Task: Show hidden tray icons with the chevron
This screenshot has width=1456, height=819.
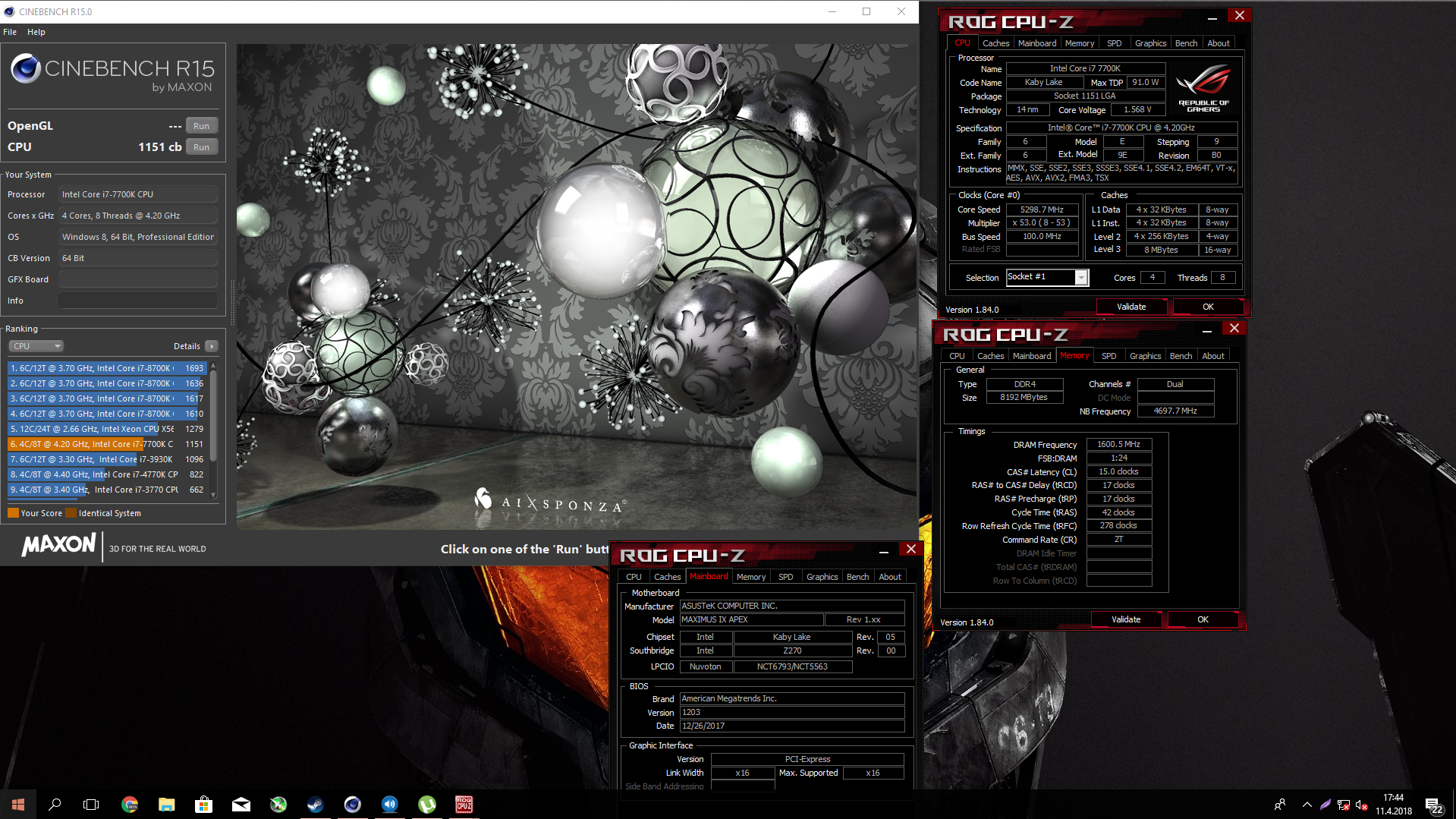Action: point(1307,805)
